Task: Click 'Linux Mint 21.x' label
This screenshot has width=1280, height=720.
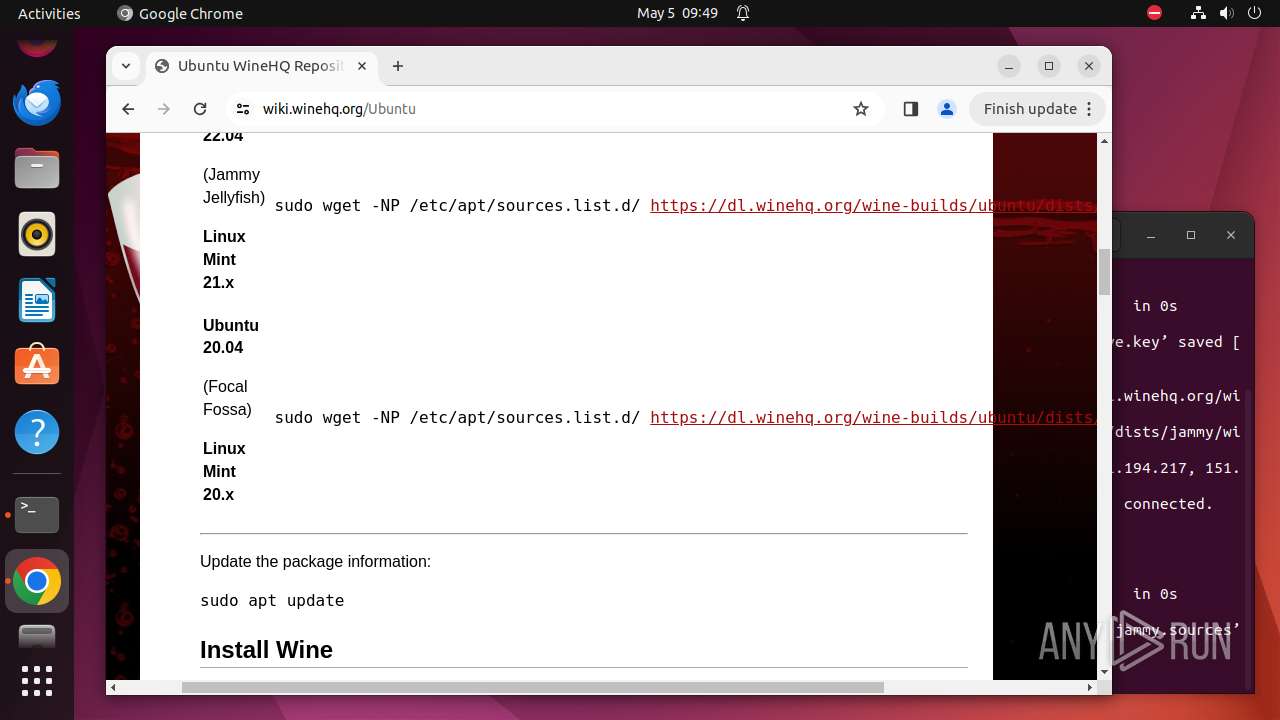Action: tap(224, 260)
